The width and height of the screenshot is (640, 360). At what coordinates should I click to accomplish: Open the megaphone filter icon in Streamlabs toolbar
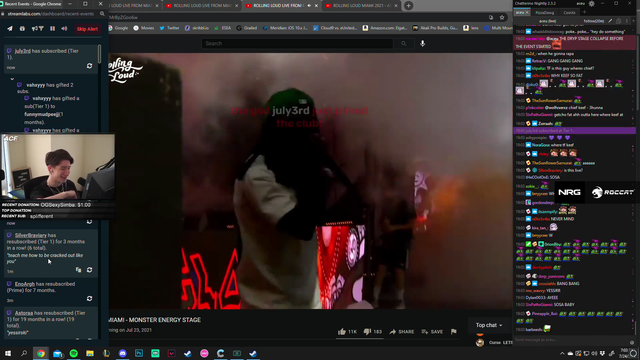coord(38,29)
